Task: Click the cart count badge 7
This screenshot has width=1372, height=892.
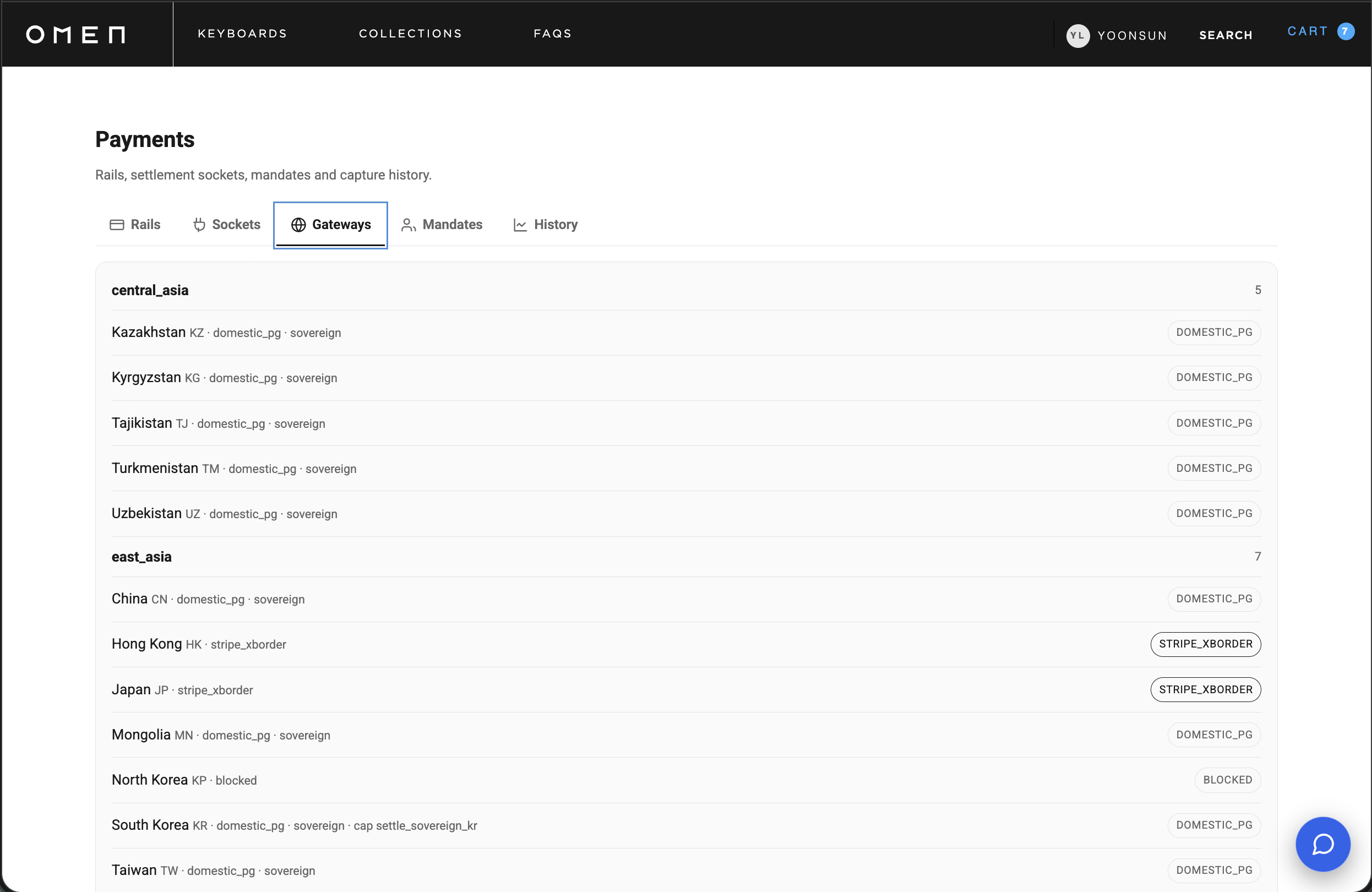Action: pyautogui.click(x=1346, y=31)
